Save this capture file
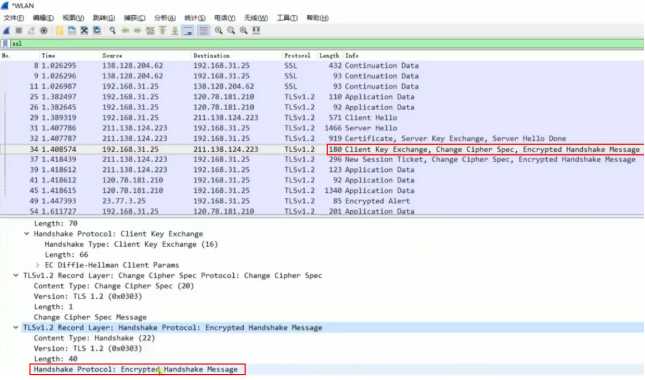 point(72,30)
